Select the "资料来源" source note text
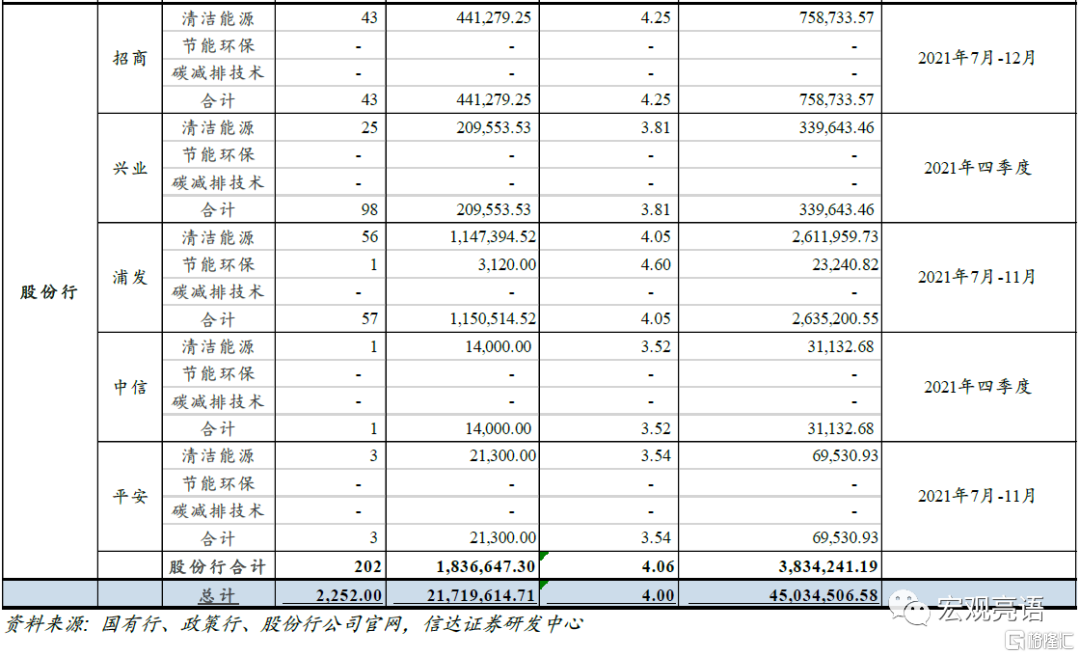 [x=295, y=624]
